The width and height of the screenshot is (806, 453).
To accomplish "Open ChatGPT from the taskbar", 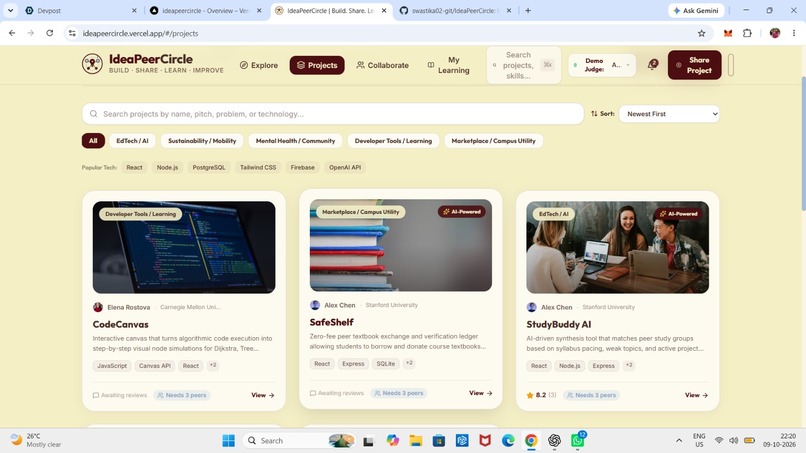I will pos(554,441).
